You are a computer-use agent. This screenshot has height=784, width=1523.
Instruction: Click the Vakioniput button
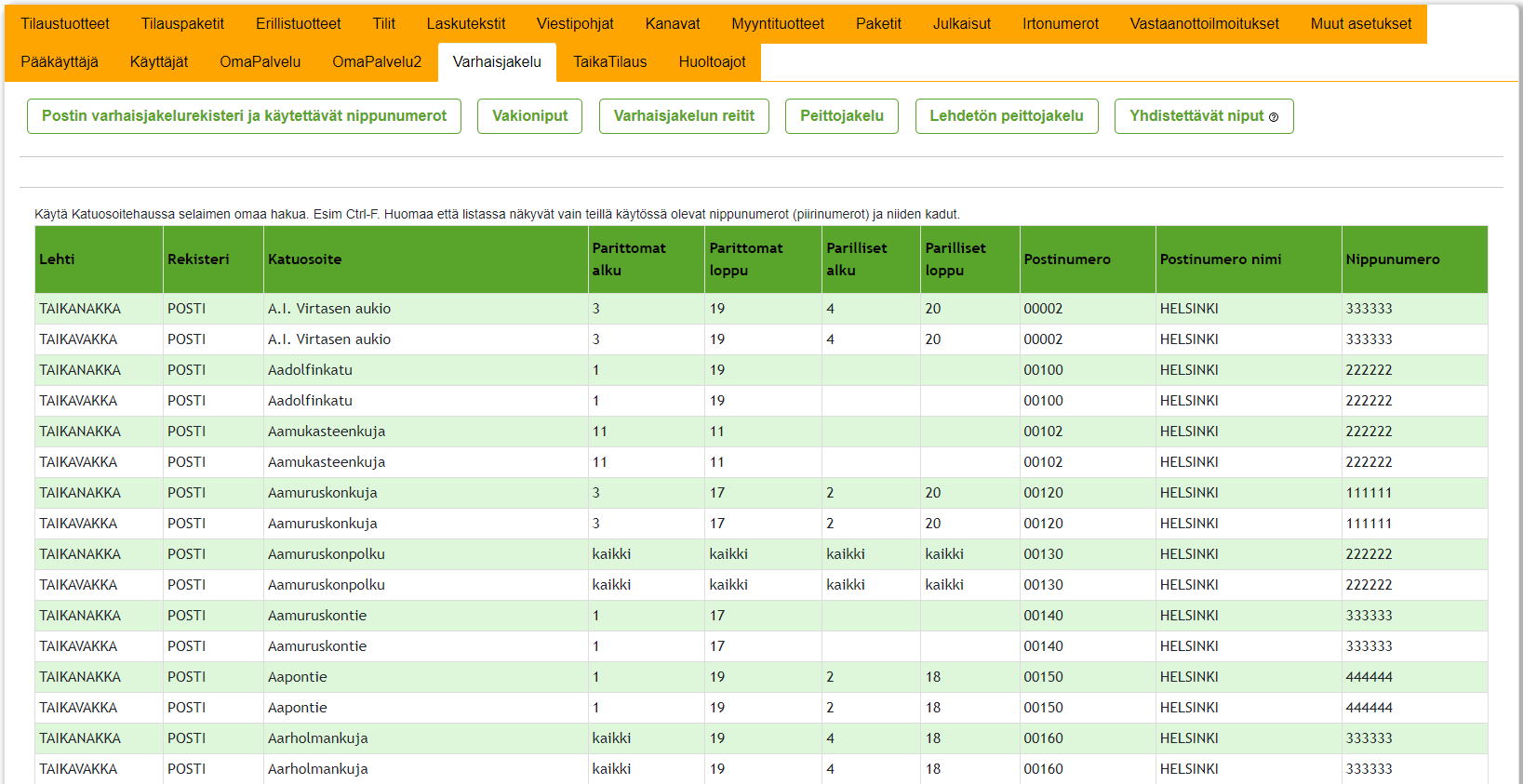(x=529, y=116)
